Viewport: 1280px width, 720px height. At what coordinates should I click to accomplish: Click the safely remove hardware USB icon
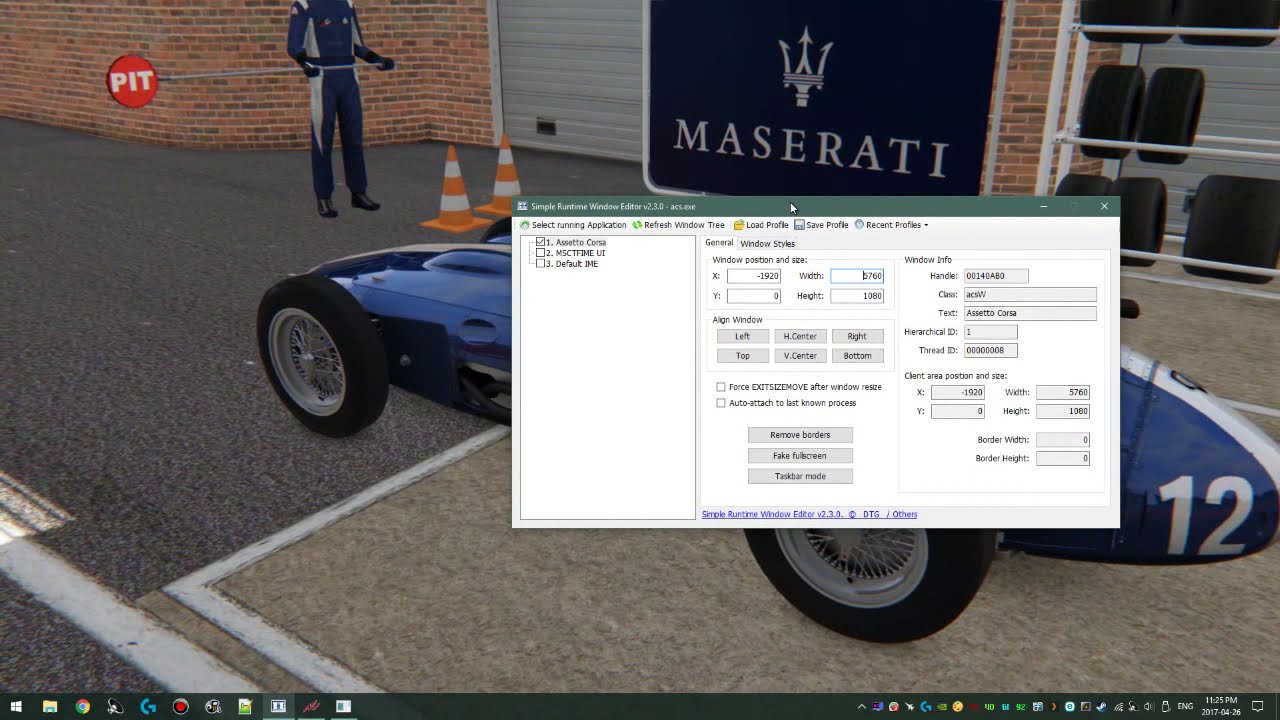click(x=1166, y=707)
